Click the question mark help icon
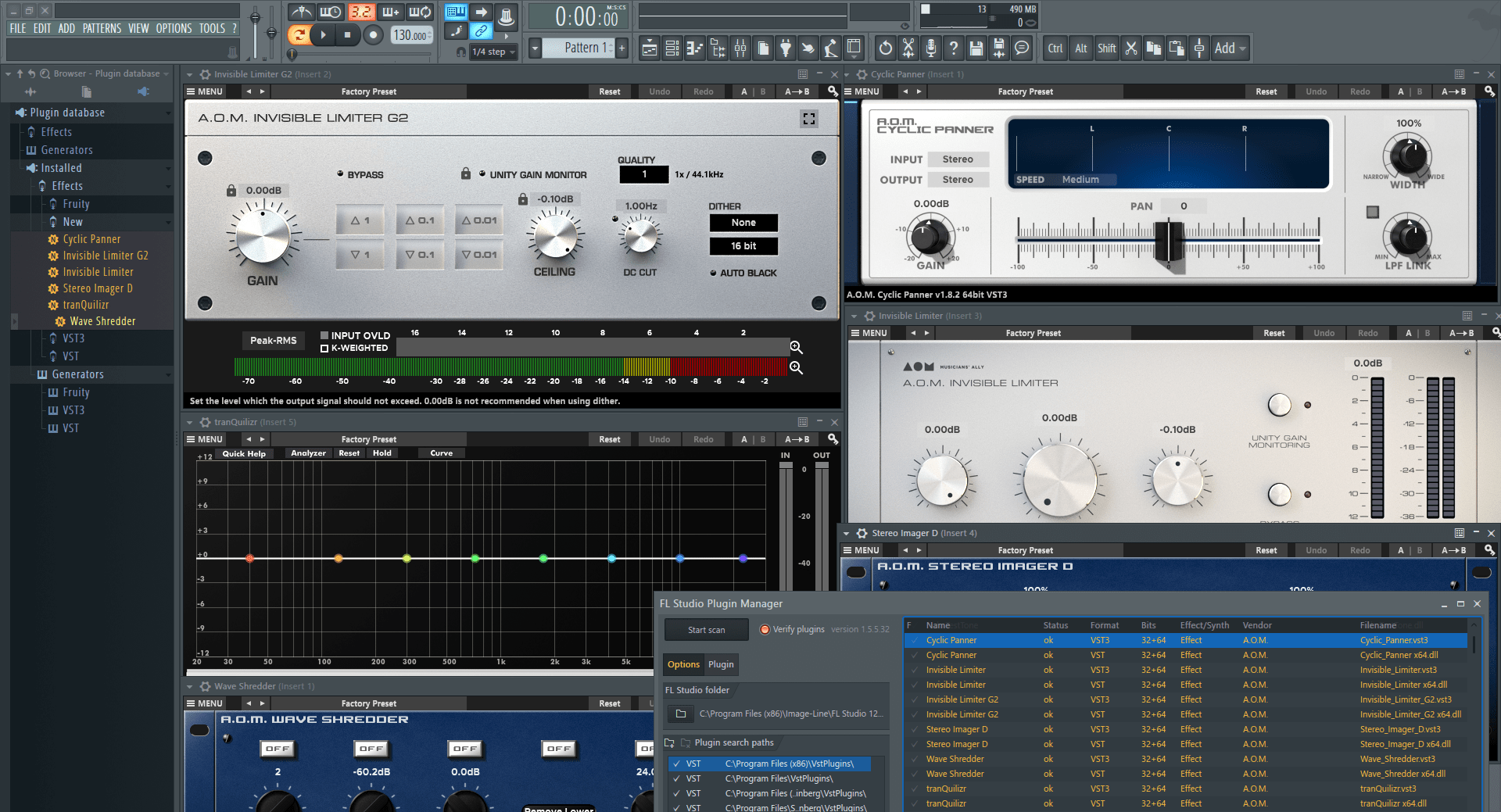Viewport: 1501px width, 812px height. pyautogui.click(x=953, y=48)
